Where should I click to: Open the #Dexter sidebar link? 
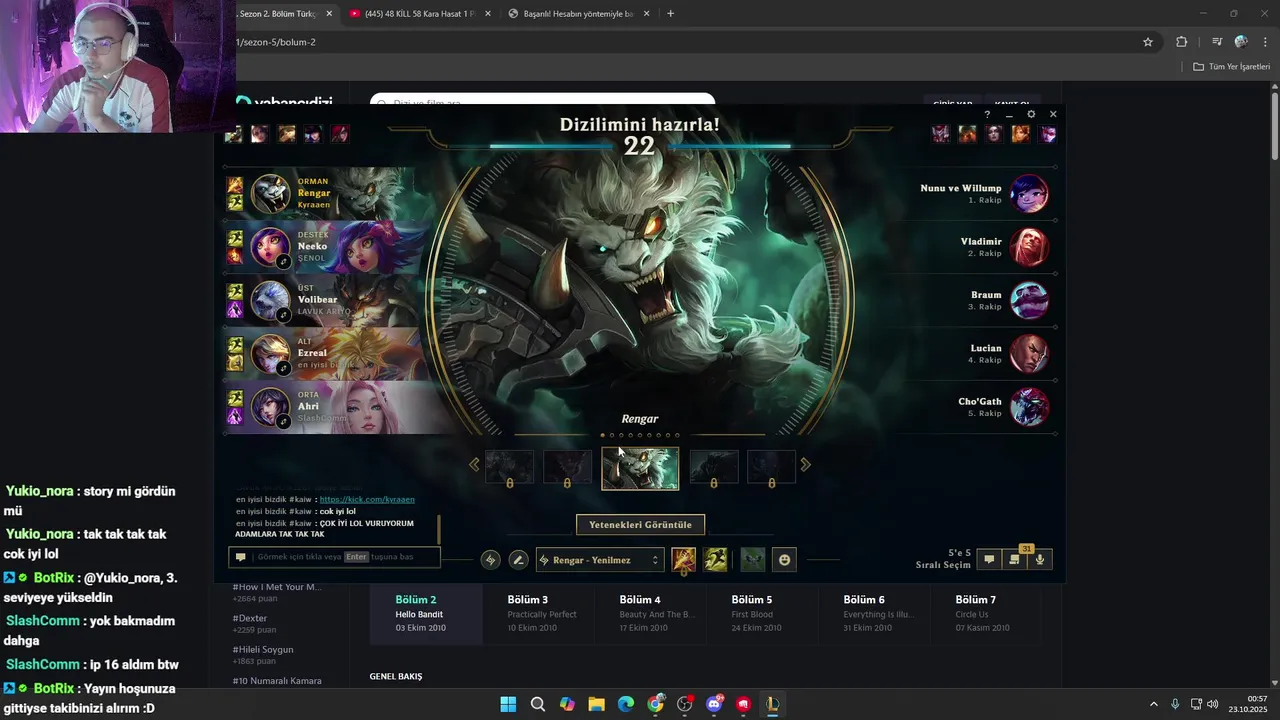[250, 618]
